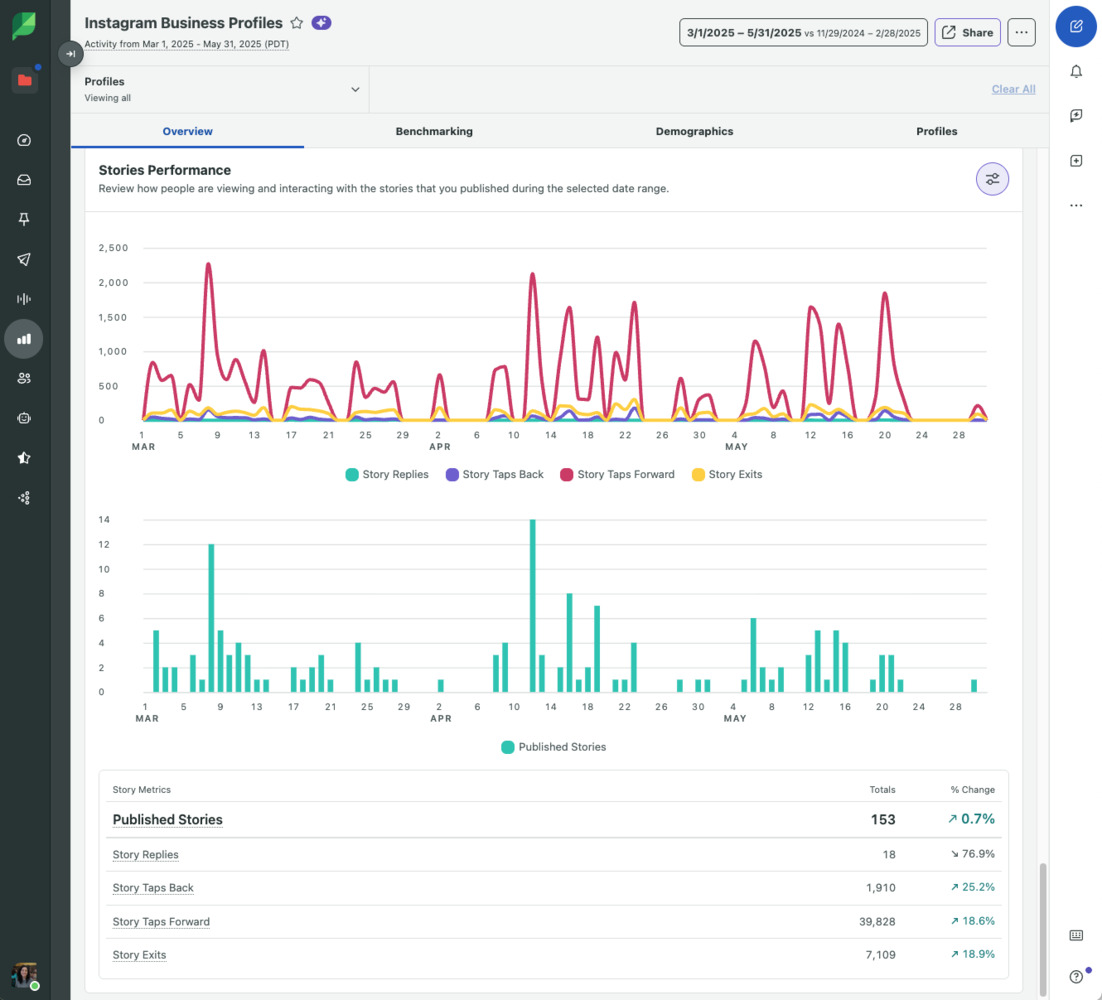1102x1000 pixels.
Task: Open the Demographics tab
Action: point(694,131)
